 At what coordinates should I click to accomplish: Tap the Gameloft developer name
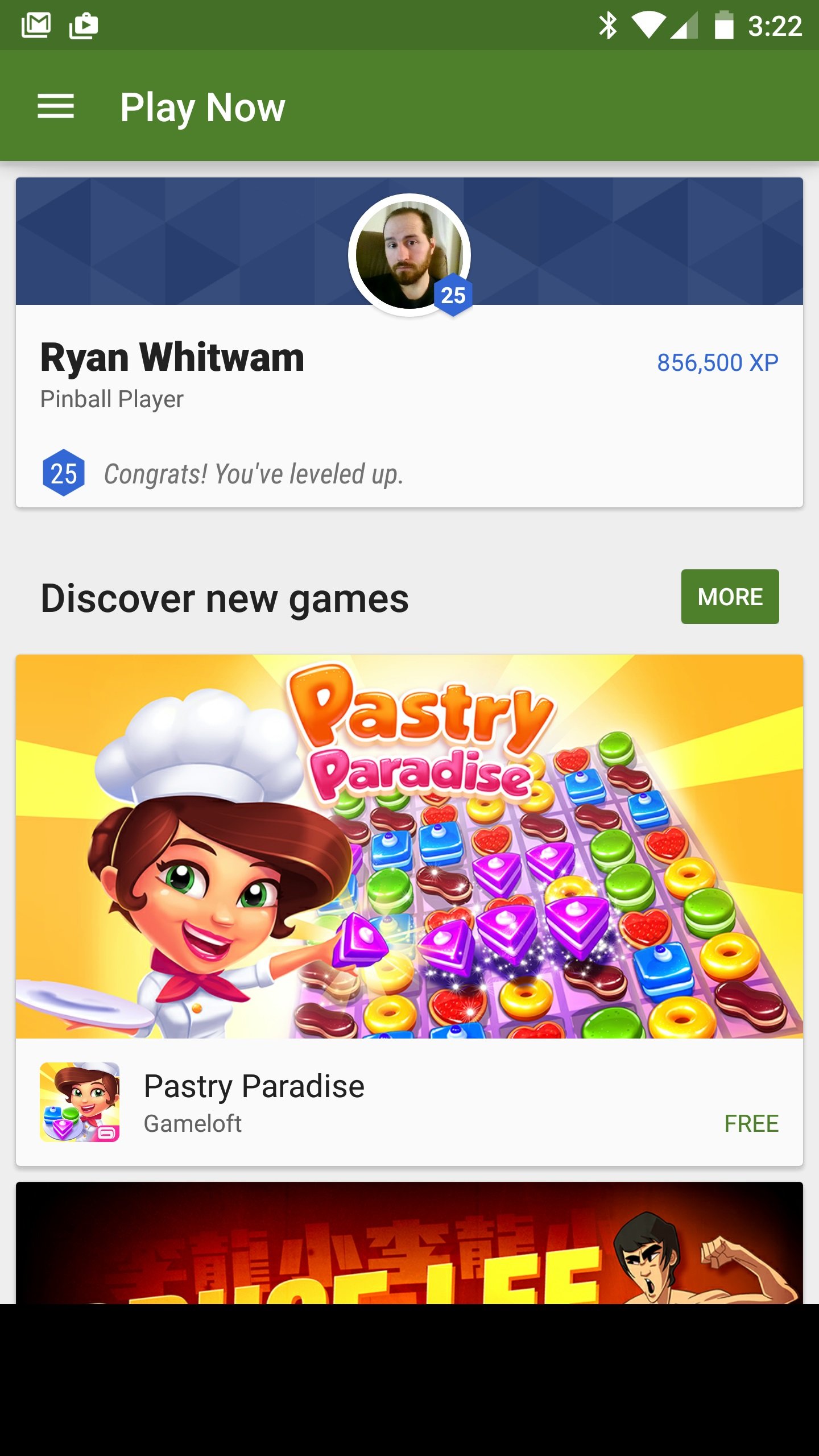point(192,1124)
